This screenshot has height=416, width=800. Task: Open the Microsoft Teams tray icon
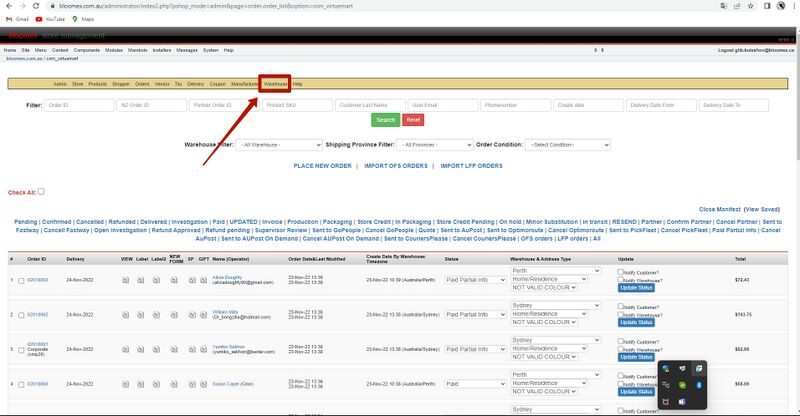point(682,402)
